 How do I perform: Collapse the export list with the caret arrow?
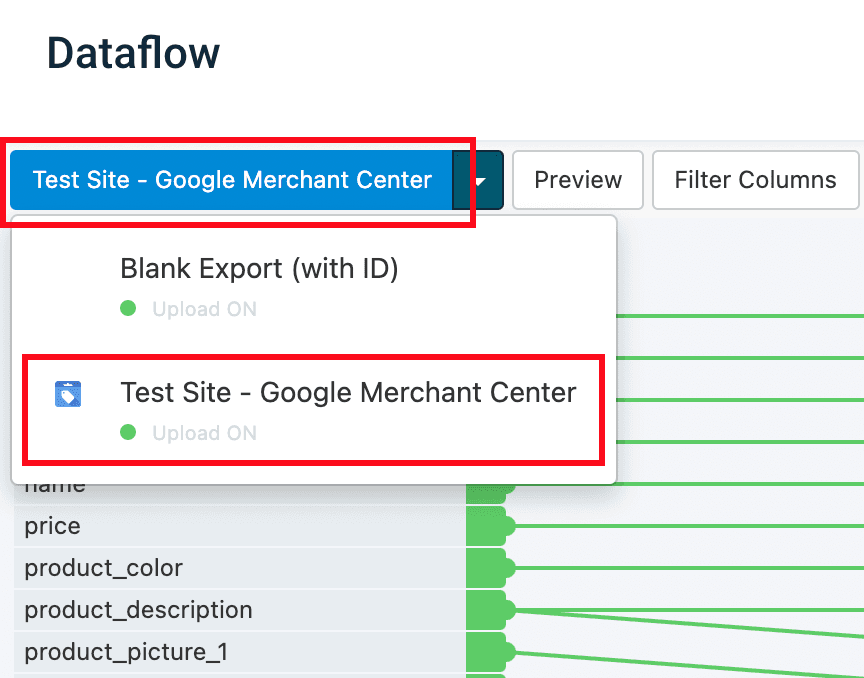(479, 181)
